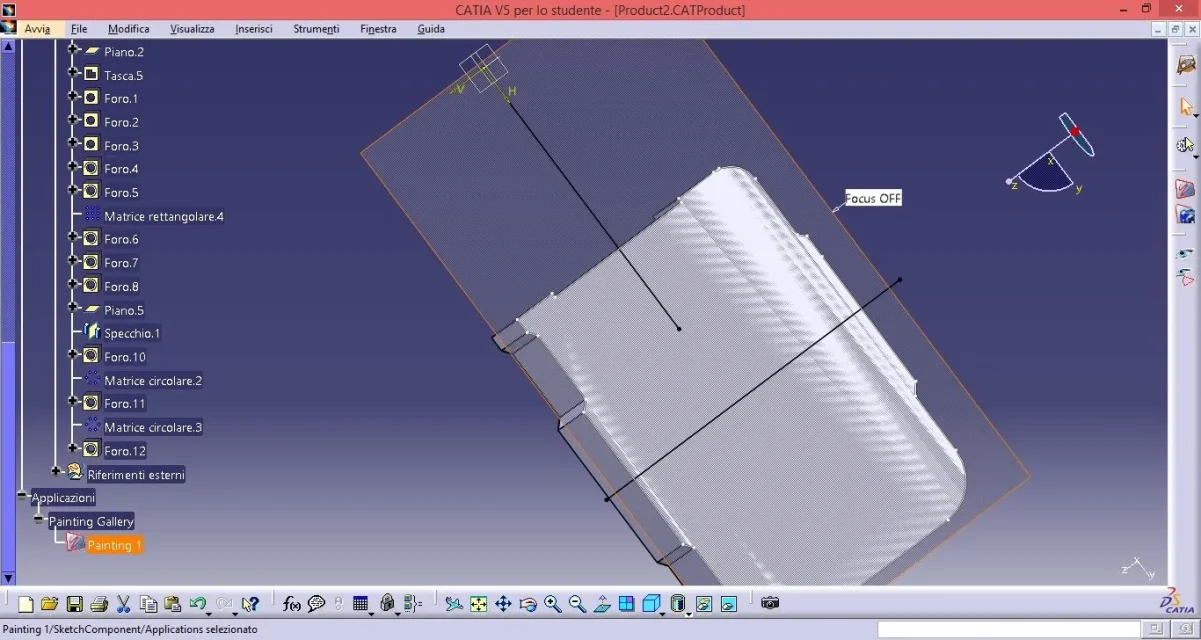This screenshot has width=1201, height=640.
Task: Click the Zoom In magnifier
Action: tap(553, 604)
